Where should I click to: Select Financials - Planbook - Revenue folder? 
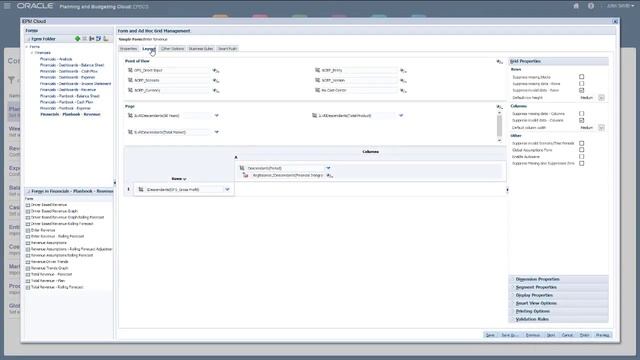click(x=70, y=114)
